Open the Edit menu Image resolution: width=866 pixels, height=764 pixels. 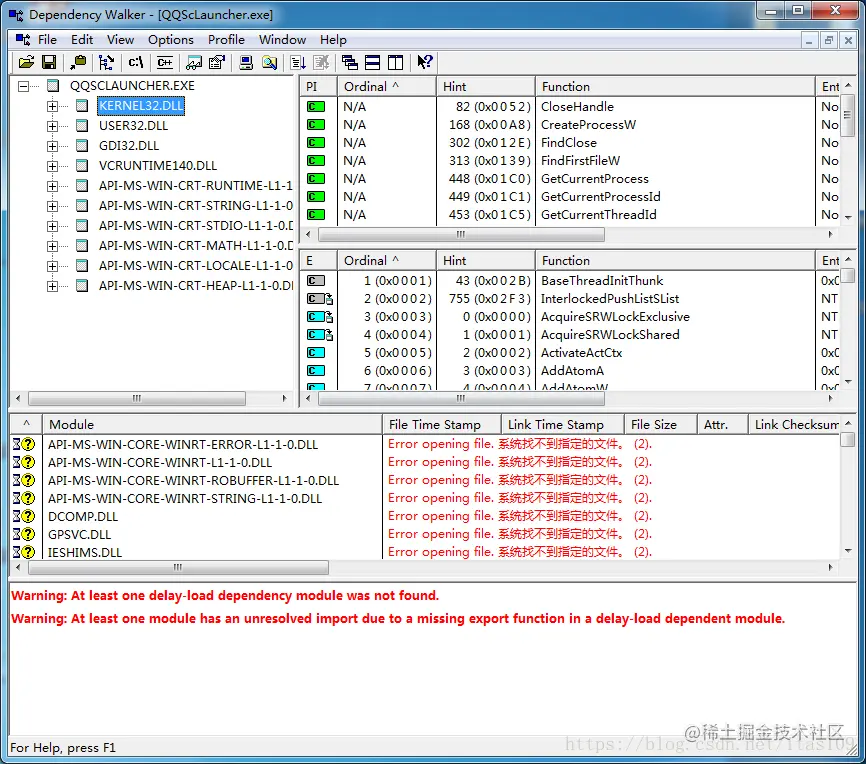[82, 40]
